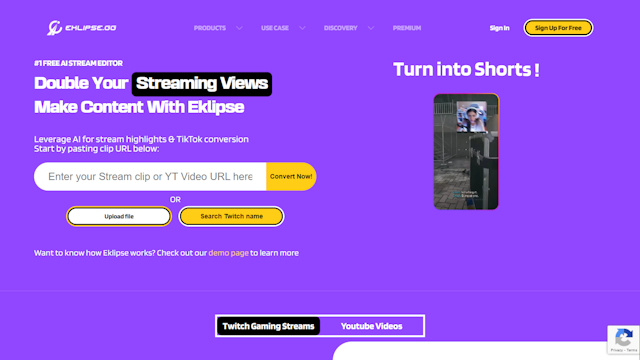This screenshot has height=360, width=640.
Task: Click the Sign In link
Action: point(499,28)
